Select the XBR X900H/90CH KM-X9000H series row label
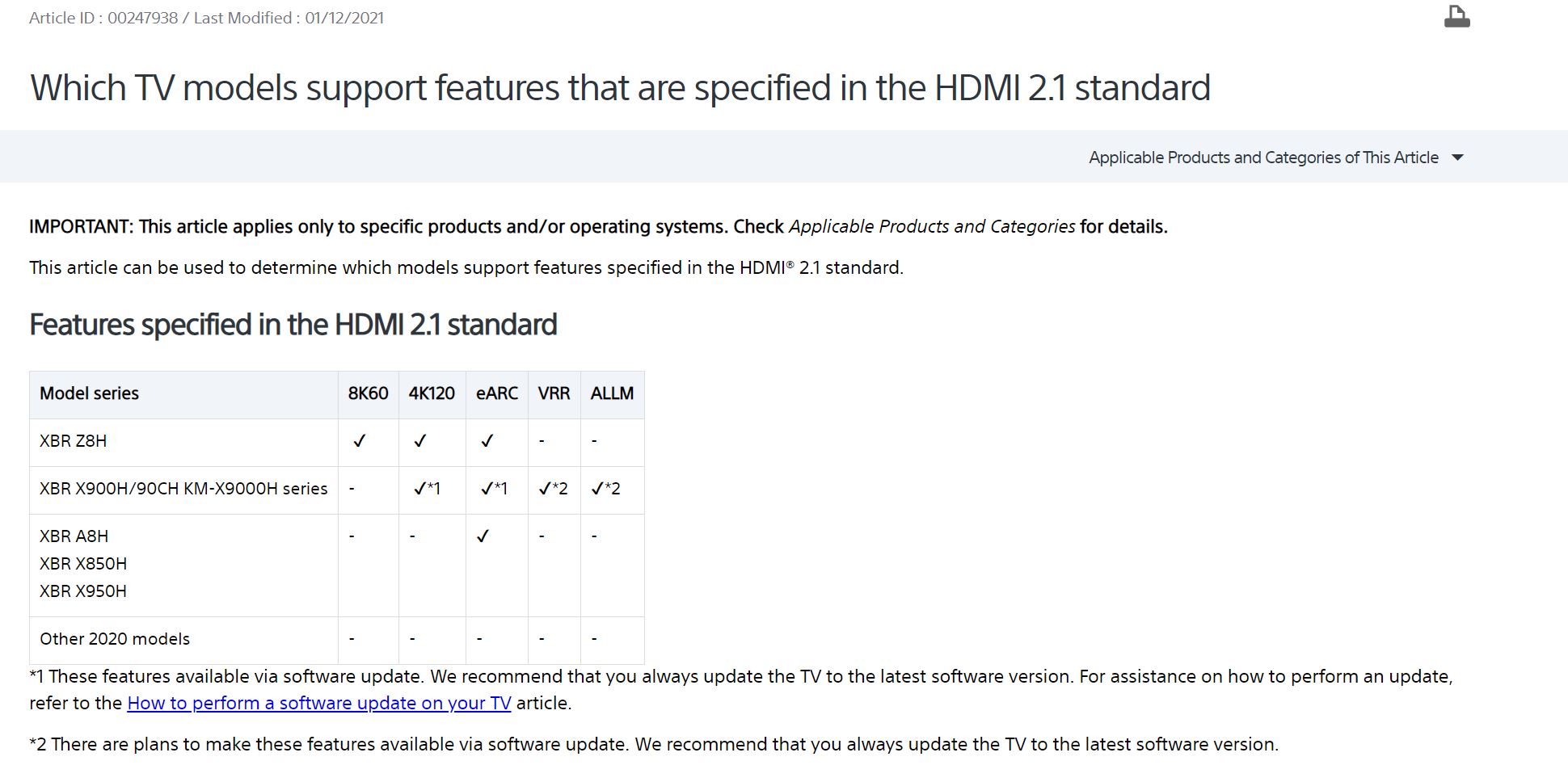The image size is (1568, 782). tap(183, 489)
